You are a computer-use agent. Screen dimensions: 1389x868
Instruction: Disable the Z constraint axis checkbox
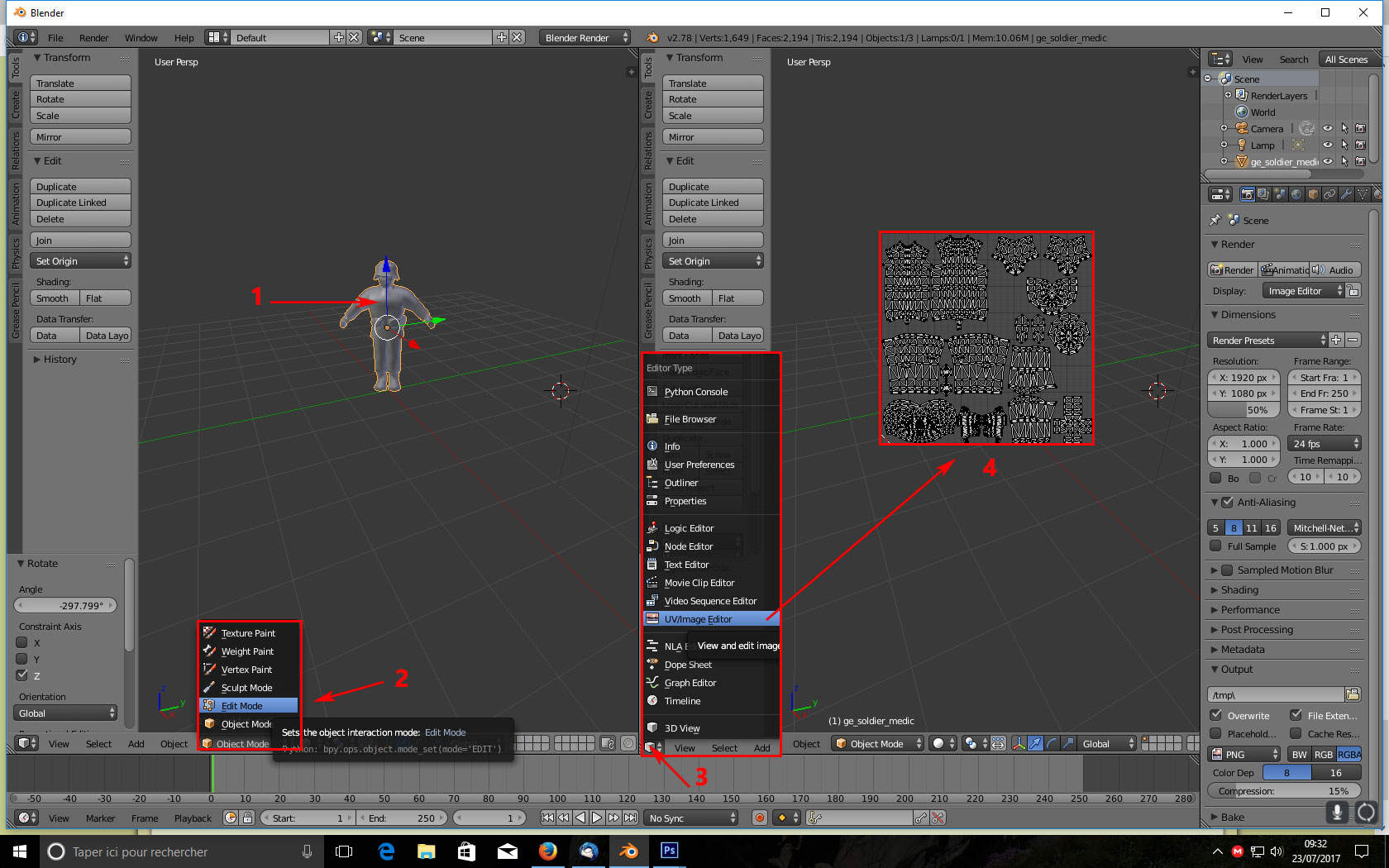(22, 675)
